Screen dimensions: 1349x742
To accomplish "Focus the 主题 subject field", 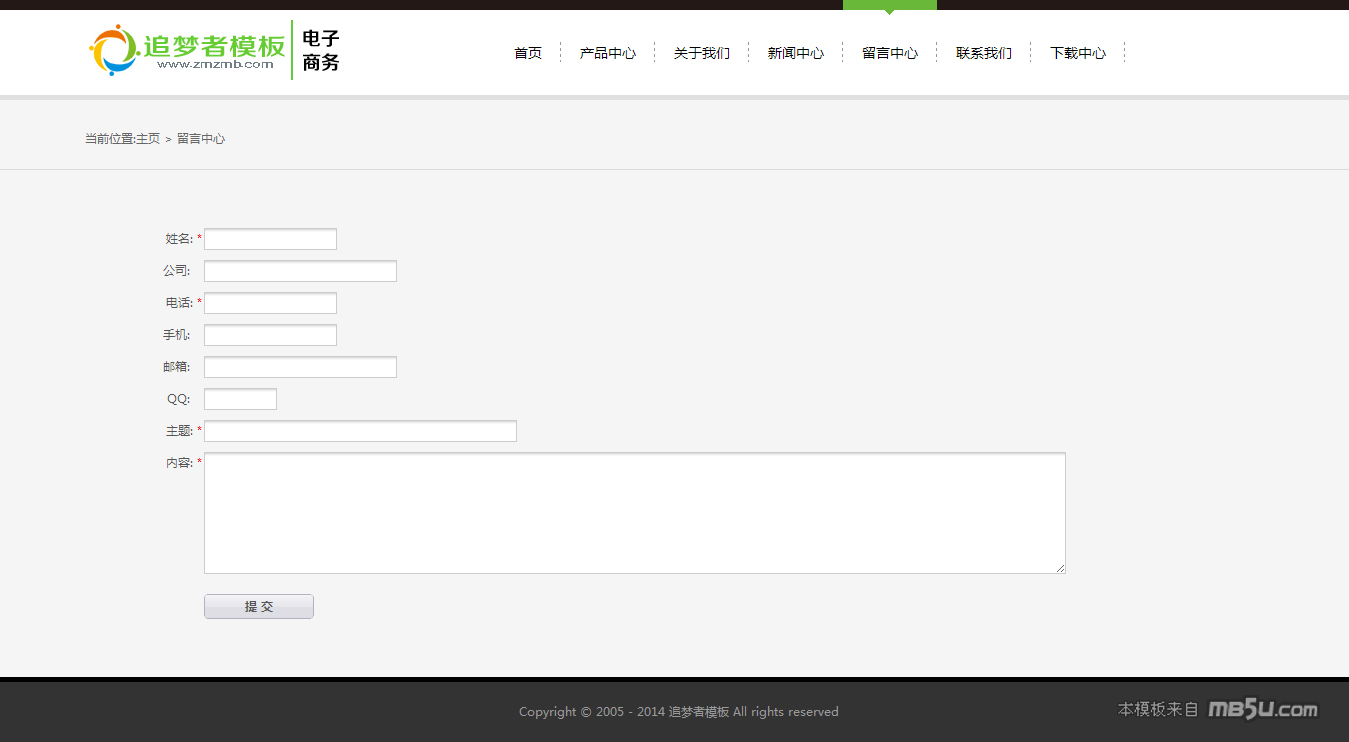I will pyautogui.click(x=360, y=431).
